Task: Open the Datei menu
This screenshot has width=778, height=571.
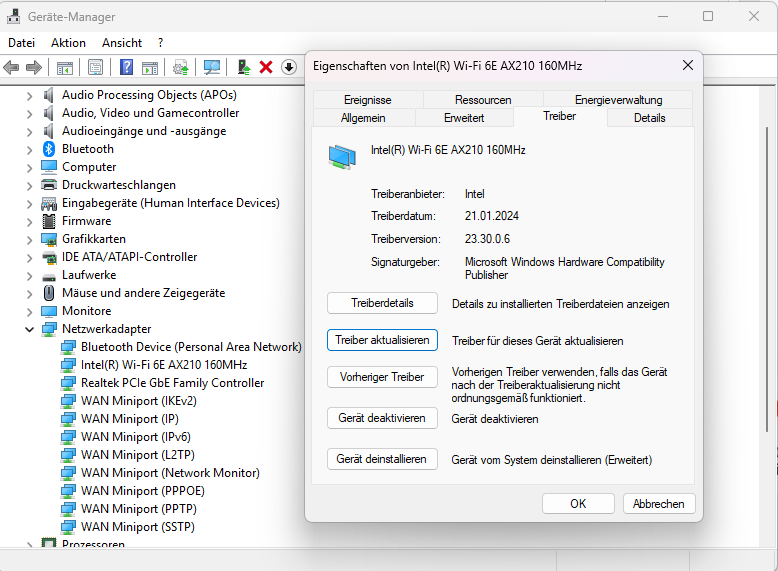Action: 21,43
